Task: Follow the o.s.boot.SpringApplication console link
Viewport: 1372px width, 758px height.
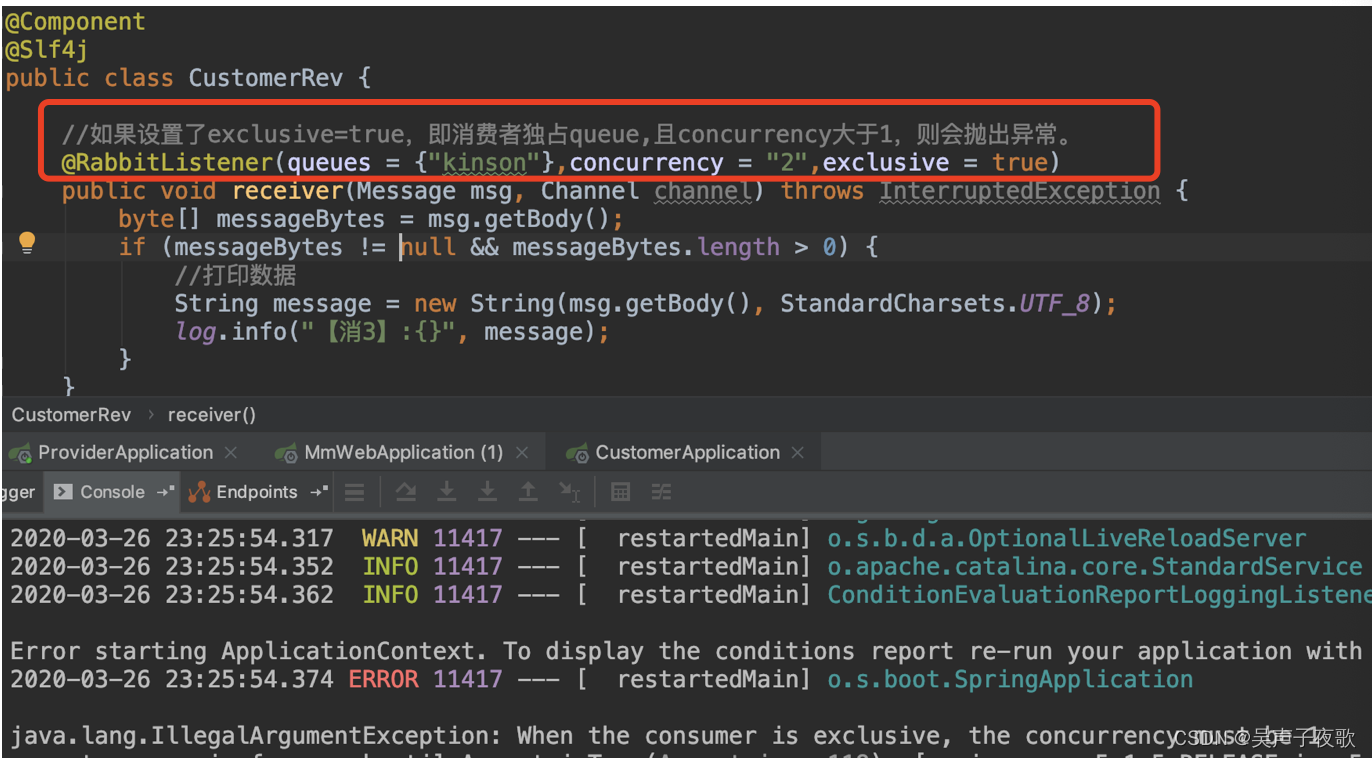Action: click(x=1009, y=679)
